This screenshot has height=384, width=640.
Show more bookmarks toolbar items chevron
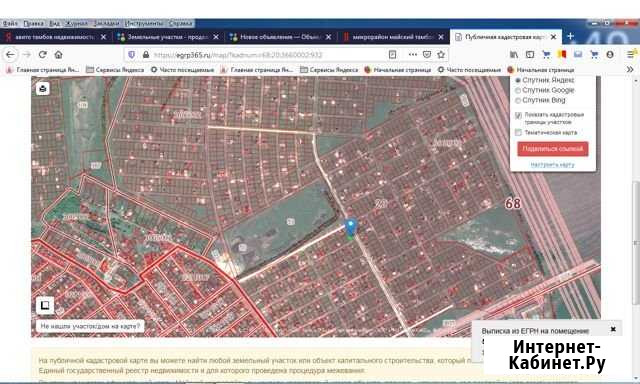click(630, 70)
